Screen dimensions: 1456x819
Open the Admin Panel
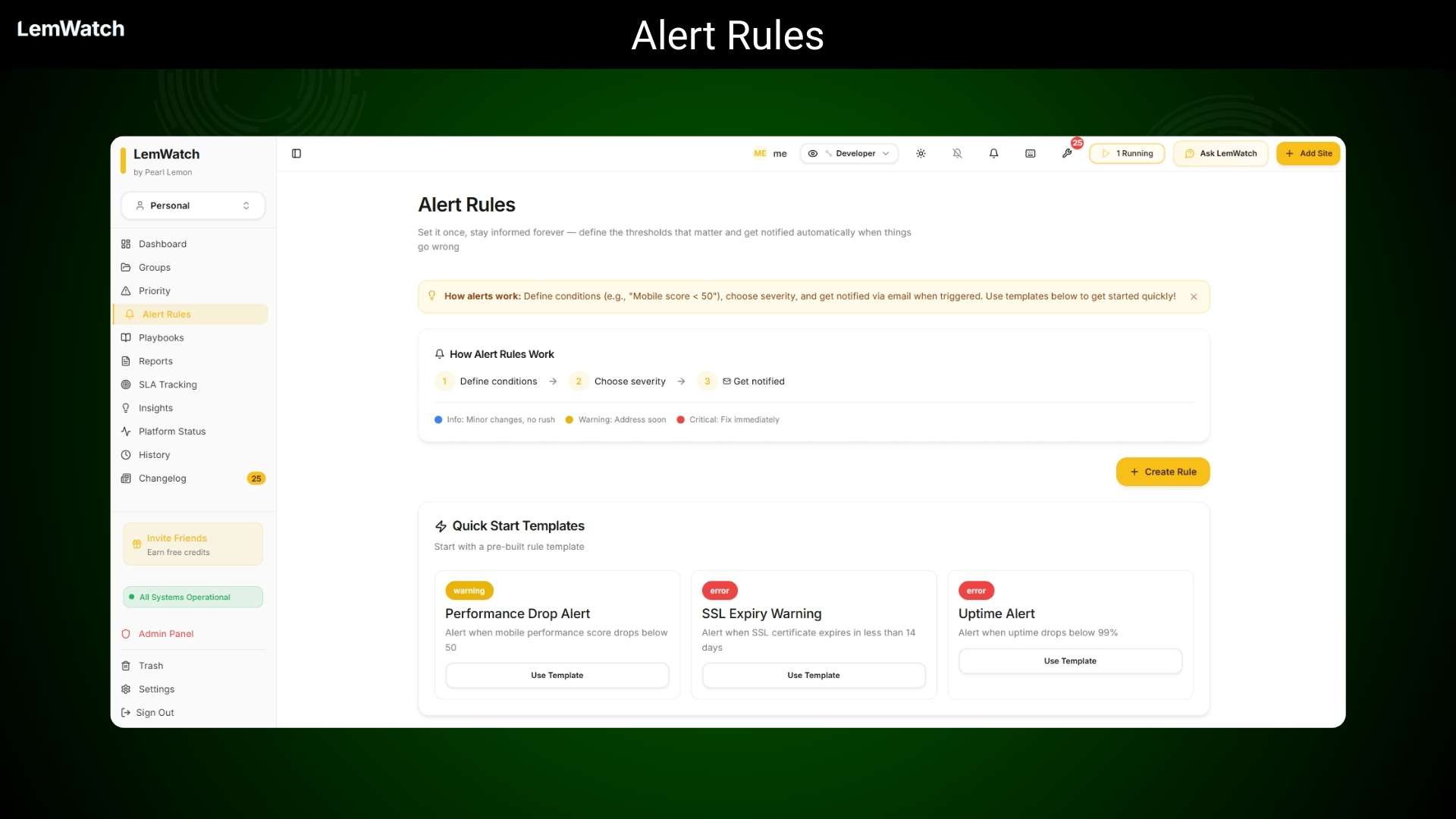click(x=165, y=633)
